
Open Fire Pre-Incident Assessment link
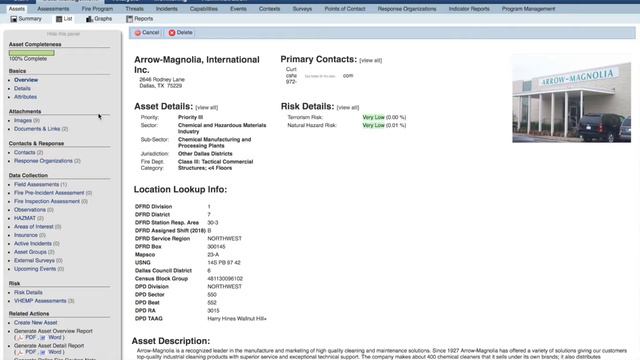pos(49,193)
